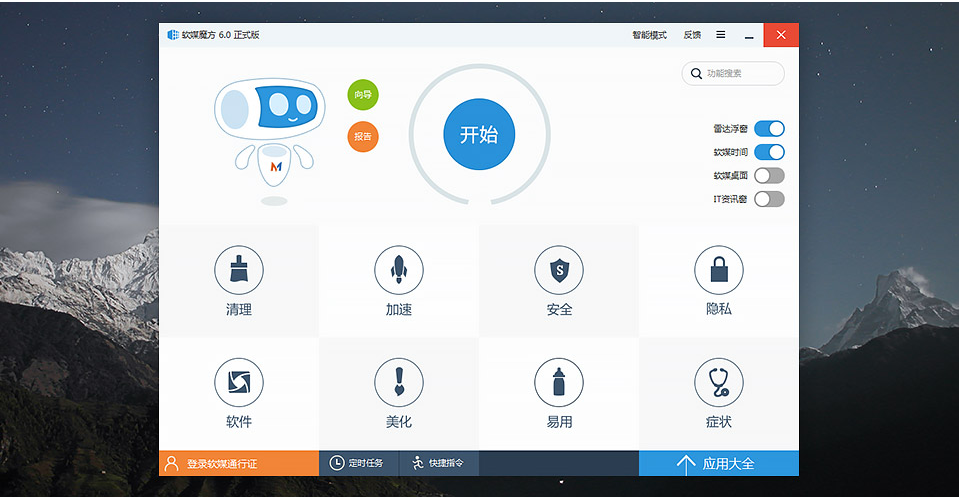Click the user icon beside 登录软媒通行证
The width and height of the screenshot is (959, 498).
point(171,463)
